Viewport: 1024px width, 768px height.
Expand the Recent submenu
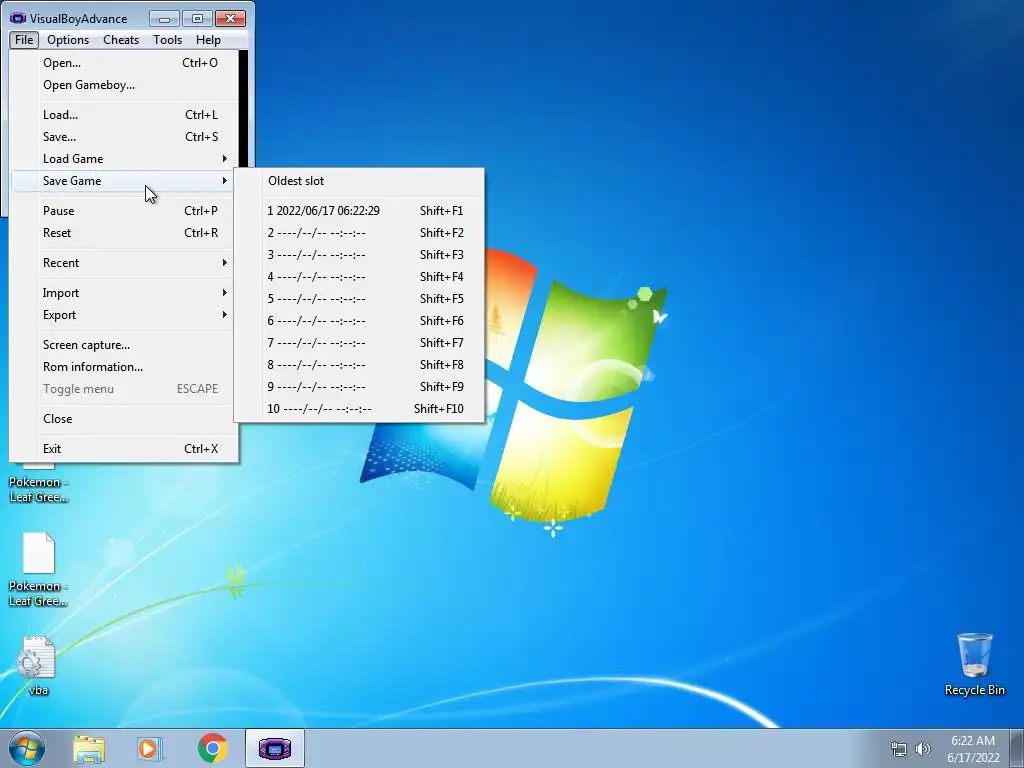(x=124, y=263)
